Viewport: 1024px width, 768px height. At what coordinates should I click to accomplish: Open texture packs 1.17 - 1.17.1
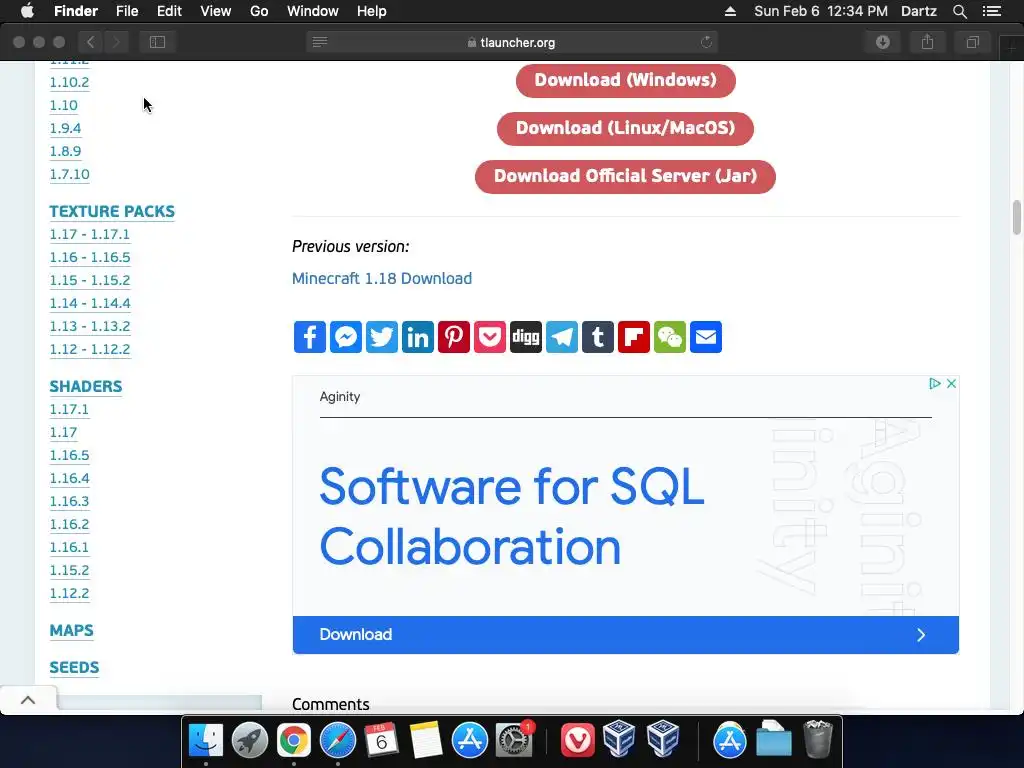(x=89, y=234)
